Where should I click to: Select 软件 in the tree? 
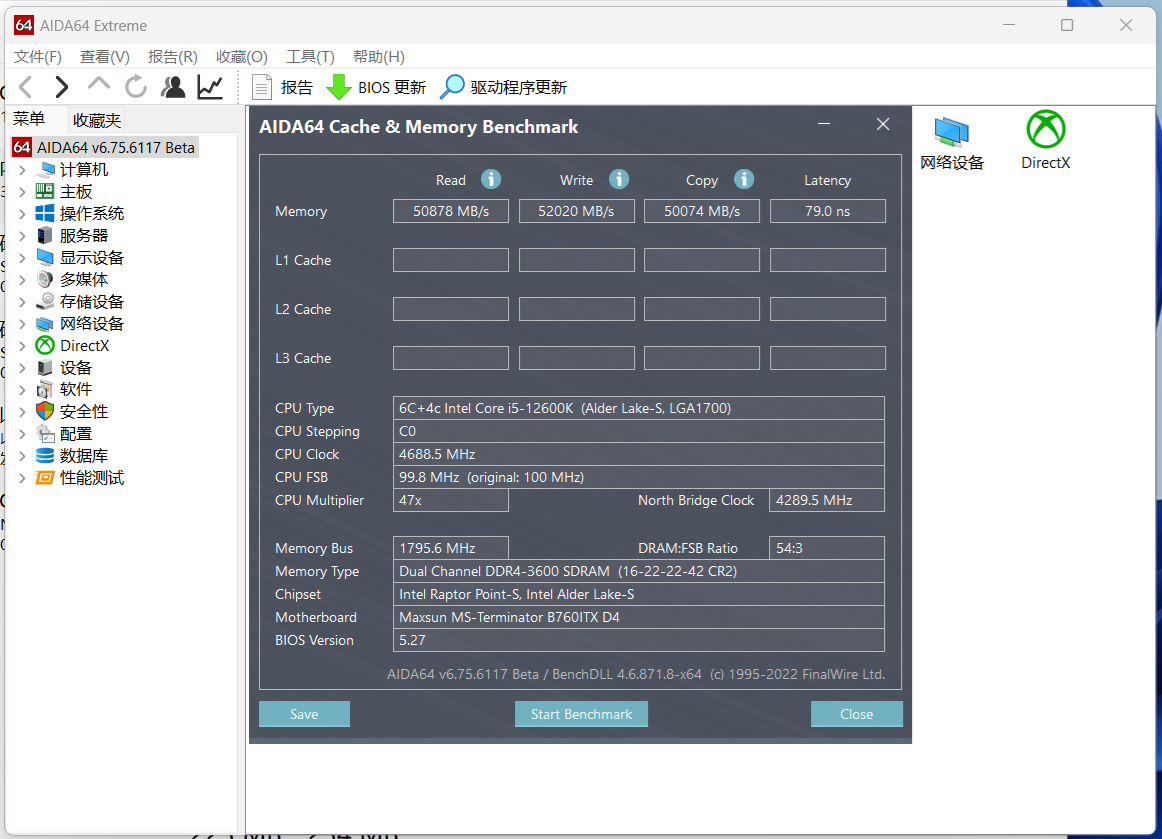pos(76,389)
